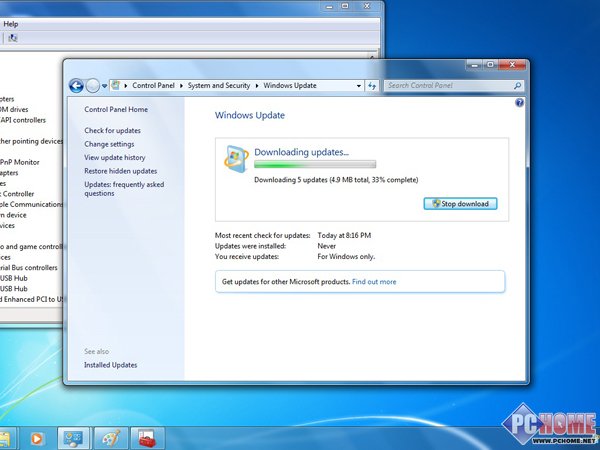
Task: Open Help via the blue question icon
Action: click(x=519, y=103)
